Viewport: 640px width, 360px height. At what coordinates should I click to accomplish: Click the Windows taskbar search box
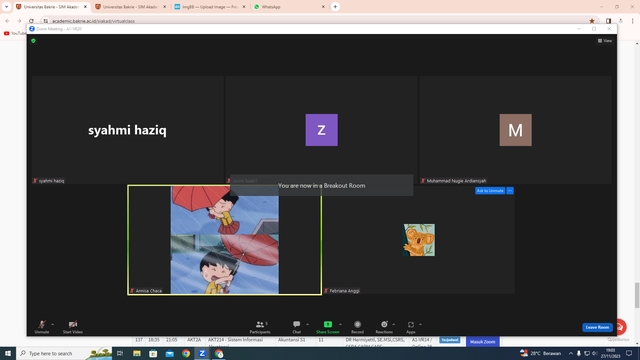point(64,353)
